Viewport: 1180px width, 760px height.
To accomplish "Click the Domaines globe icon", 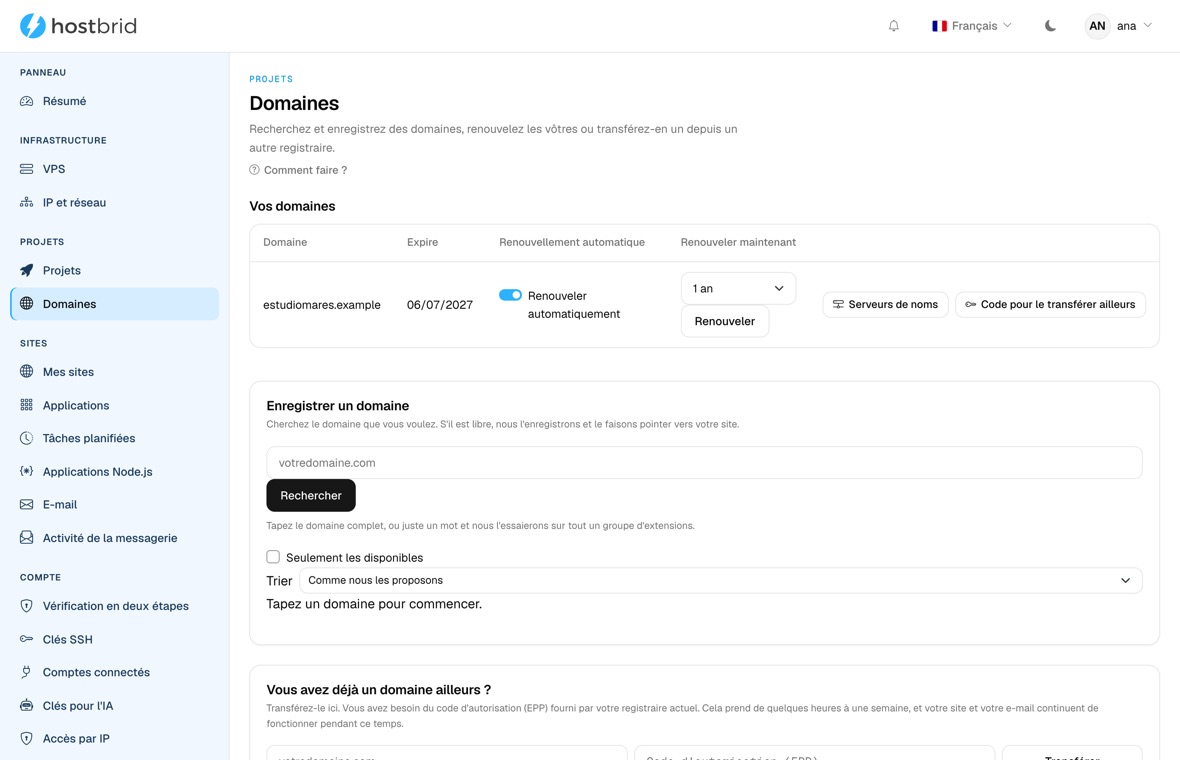I will click(x=26, y=304).
